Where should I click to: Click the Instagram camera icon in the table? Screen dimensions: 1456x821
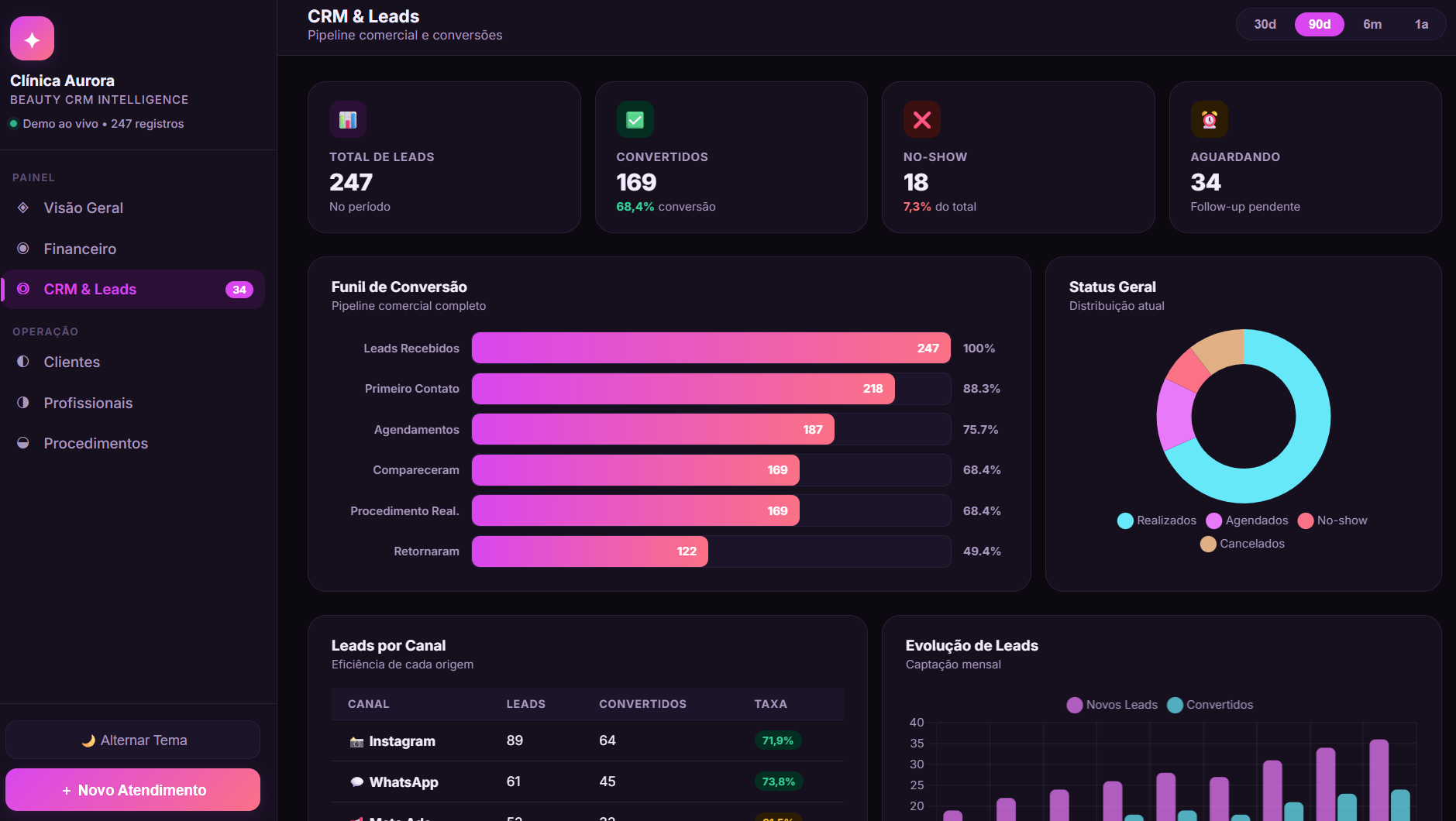[x=356, y=742]
